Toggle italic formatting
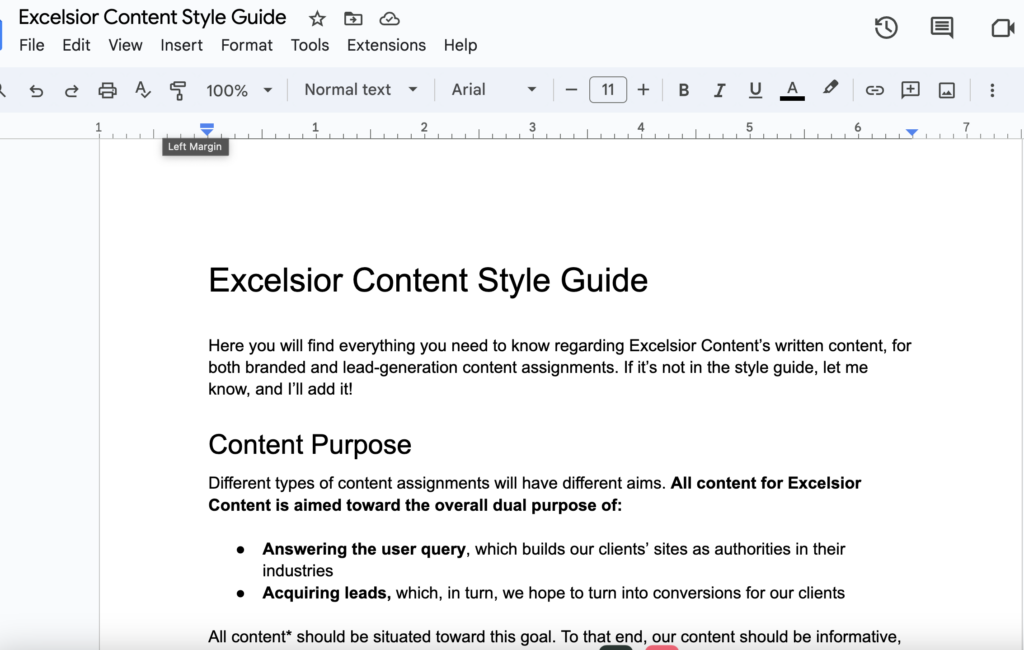Viewport: 1024px width, 650px height. pos(719,89)
